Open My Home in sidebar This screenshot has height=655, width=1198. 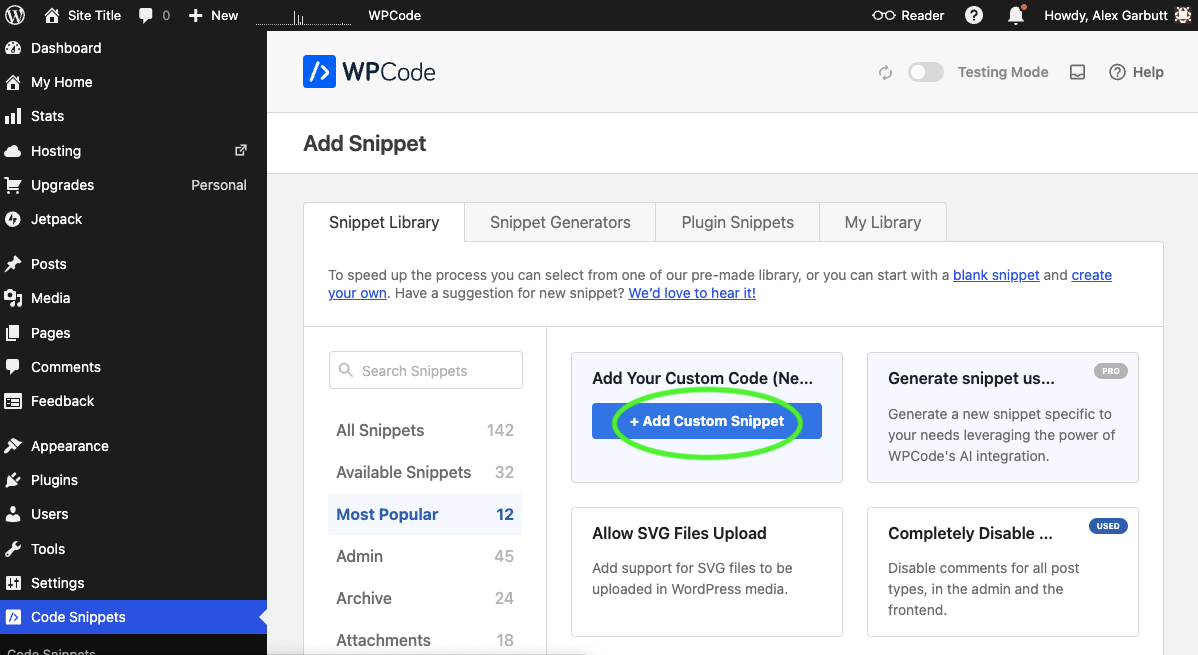(133, 82)
